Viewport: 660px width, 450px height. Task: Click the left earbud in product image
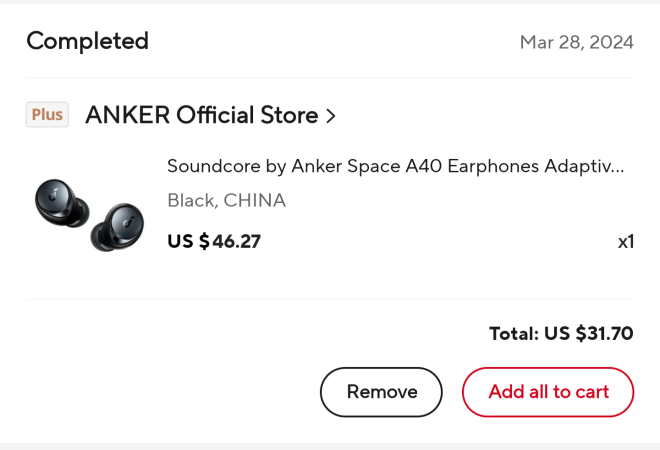coord(61,201)
